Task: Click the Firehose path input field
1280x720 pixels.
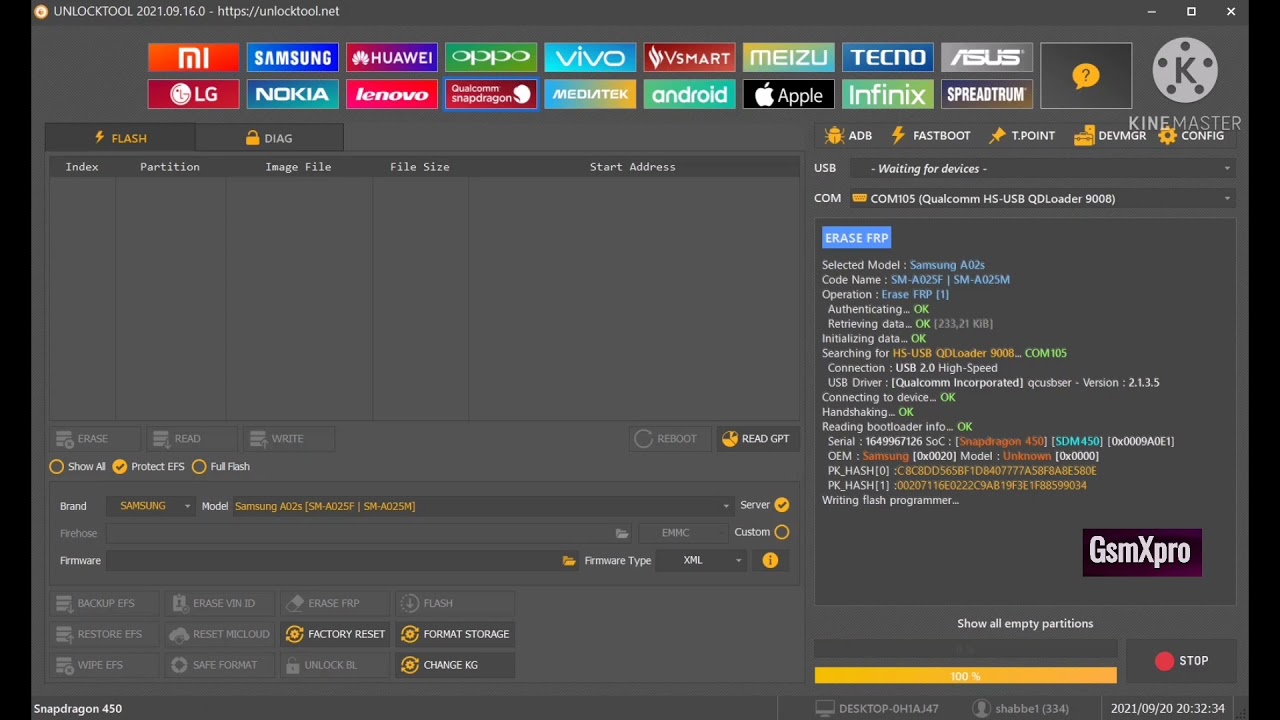Action: [360, 533]
